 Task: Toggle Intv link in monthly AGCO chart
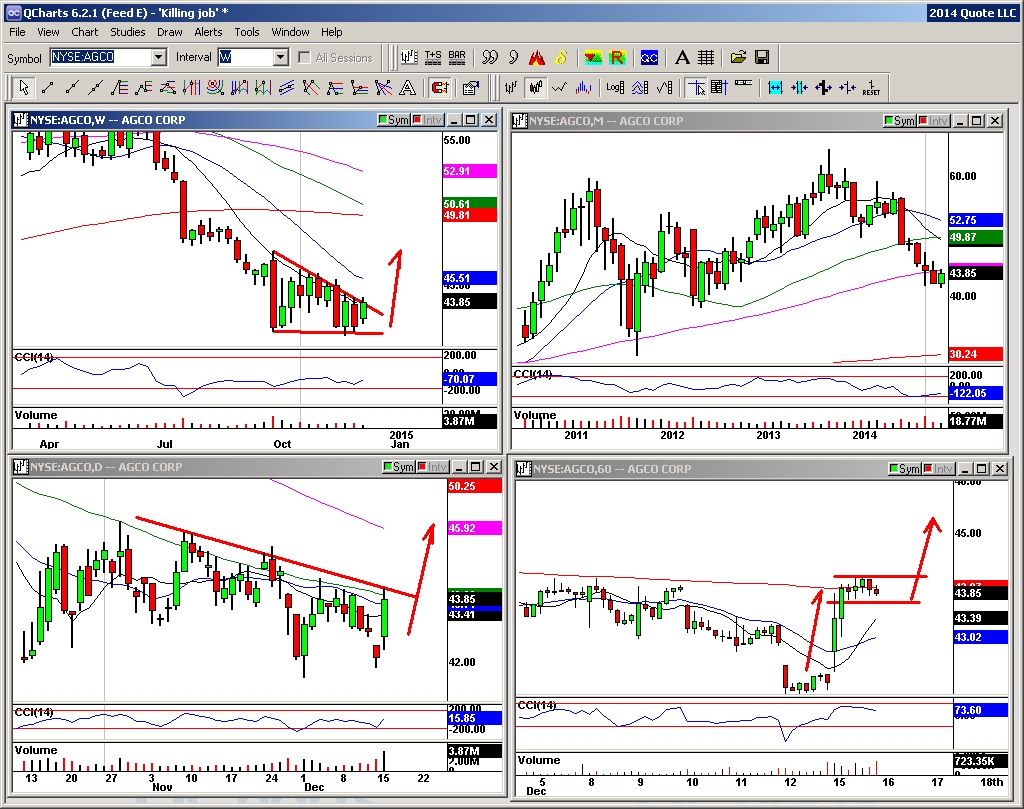tap(934, 121)
